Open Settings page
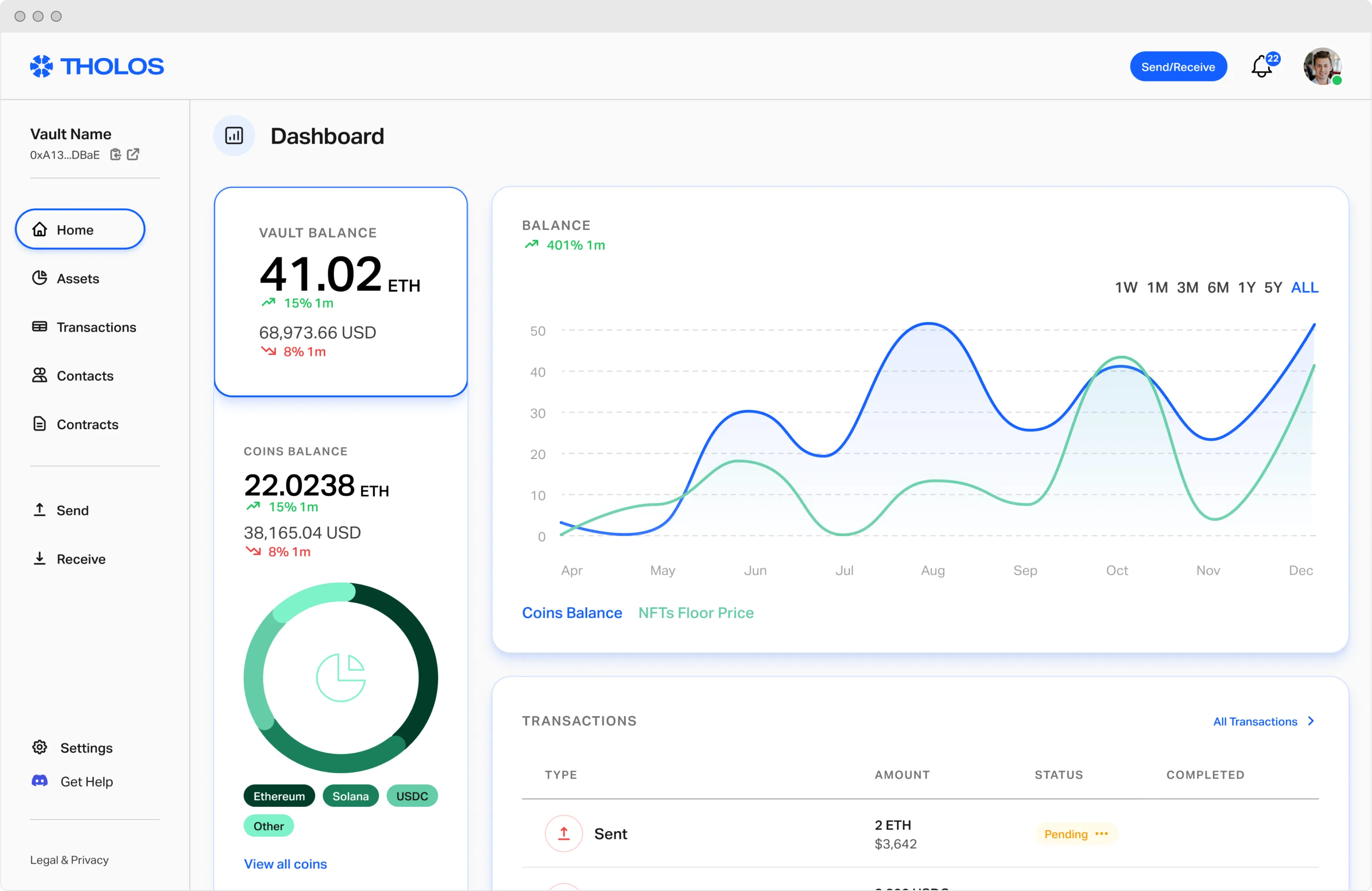Viewport: 1372px width, 891px height. click(x=73, y=747)
